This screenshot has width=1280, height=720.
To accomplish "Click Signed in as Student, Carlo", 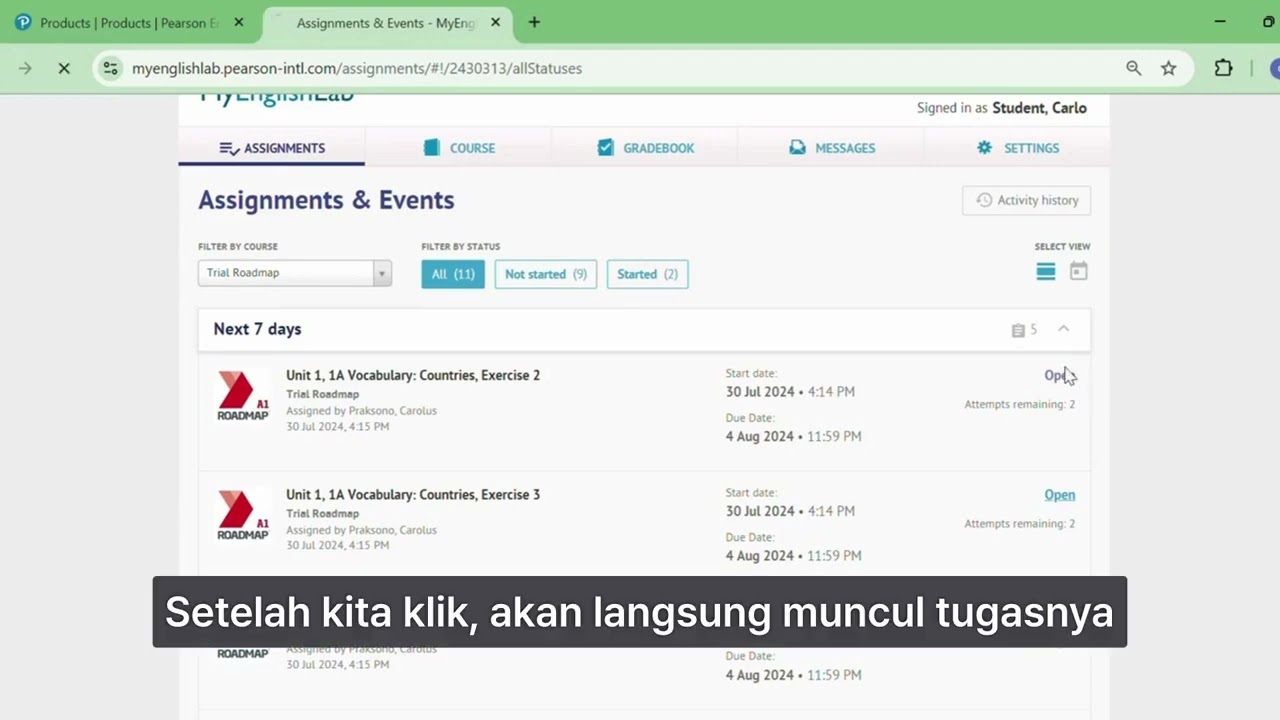I will click(1002, 108).
